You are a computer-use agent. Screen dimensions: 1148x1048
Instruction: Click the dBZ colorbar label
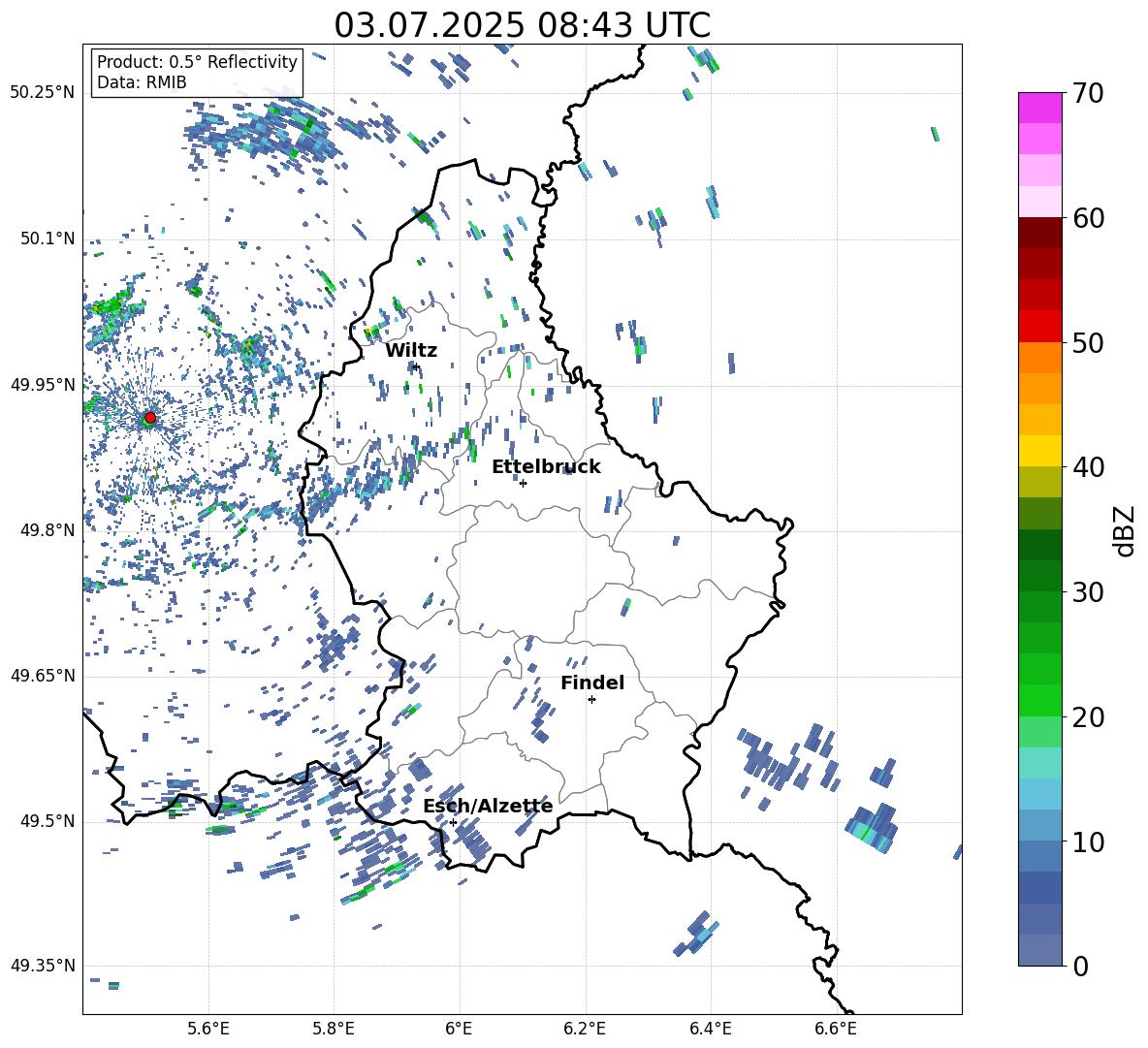1124,530
